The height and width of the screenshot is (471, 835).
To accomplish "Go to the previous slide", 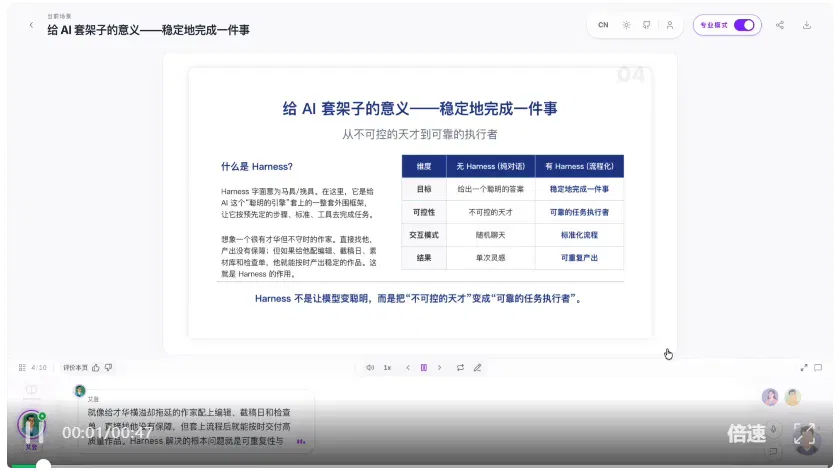I will tap(408, 368).
